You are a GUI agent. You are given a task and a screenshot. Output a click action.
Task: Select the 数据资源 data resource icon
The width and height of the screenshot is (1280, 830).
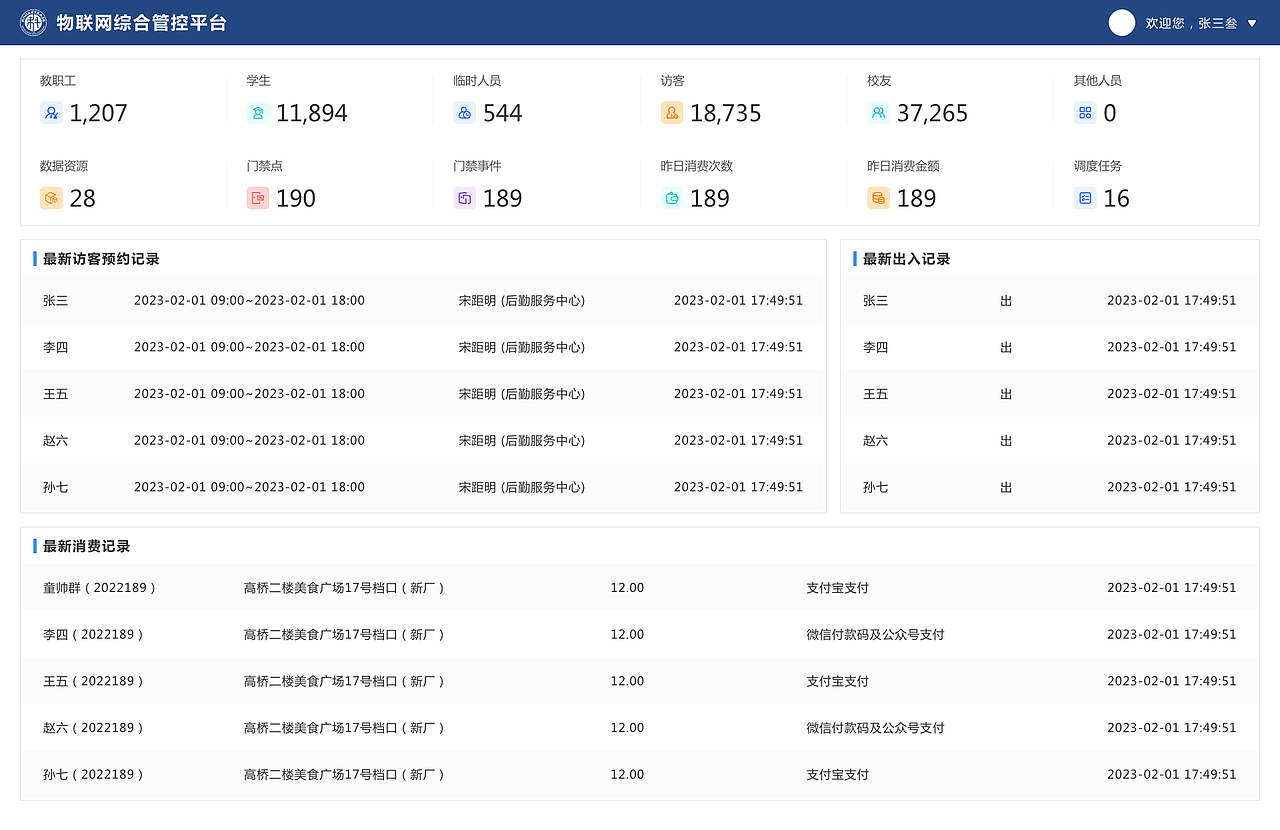point(51,198)
